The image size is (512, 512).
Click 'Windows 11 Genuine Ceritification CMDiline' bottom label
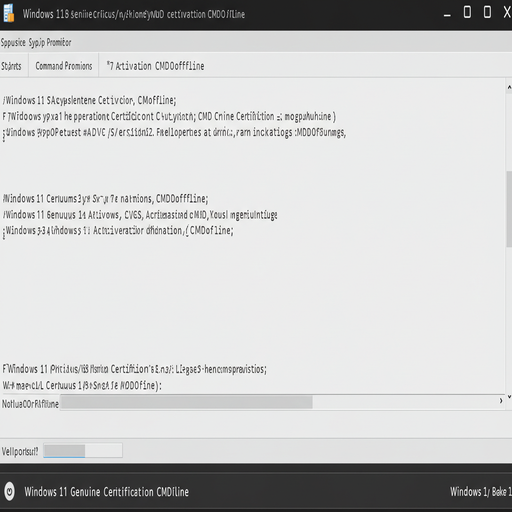tap(106, 492)
